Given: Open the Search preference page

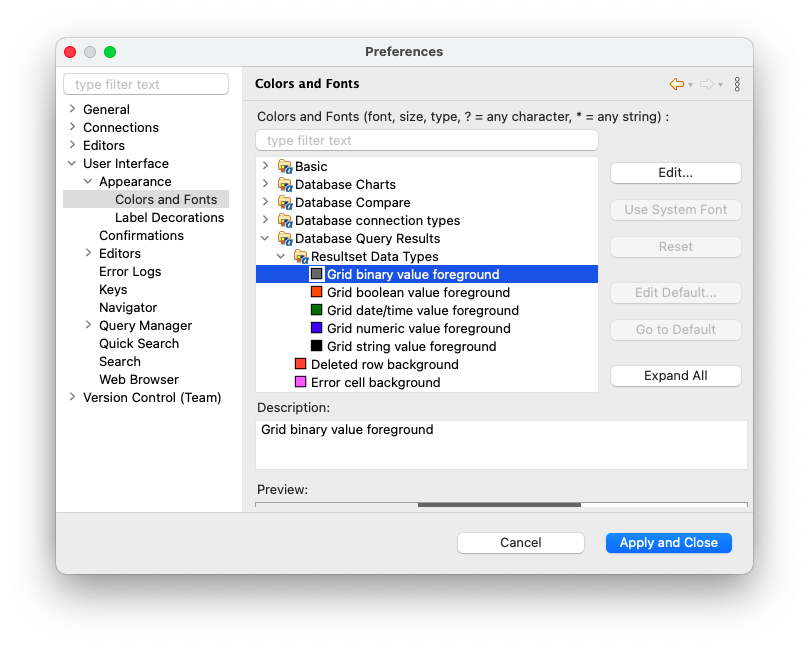Looking at the screenshot, I should [x=120, y=362].
